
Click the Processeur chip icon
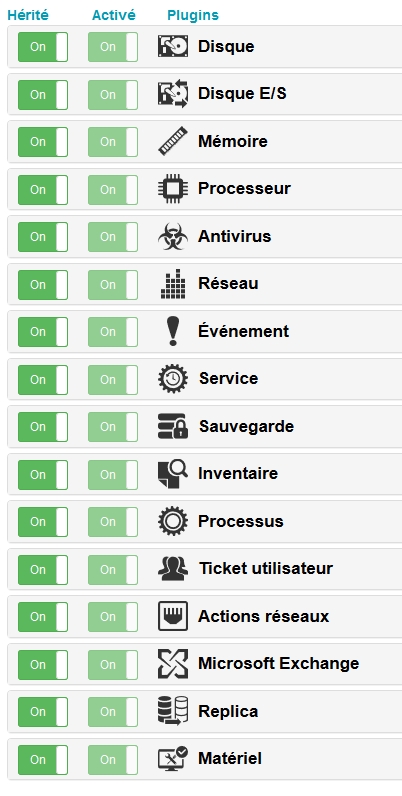click(x=173, y=189)
